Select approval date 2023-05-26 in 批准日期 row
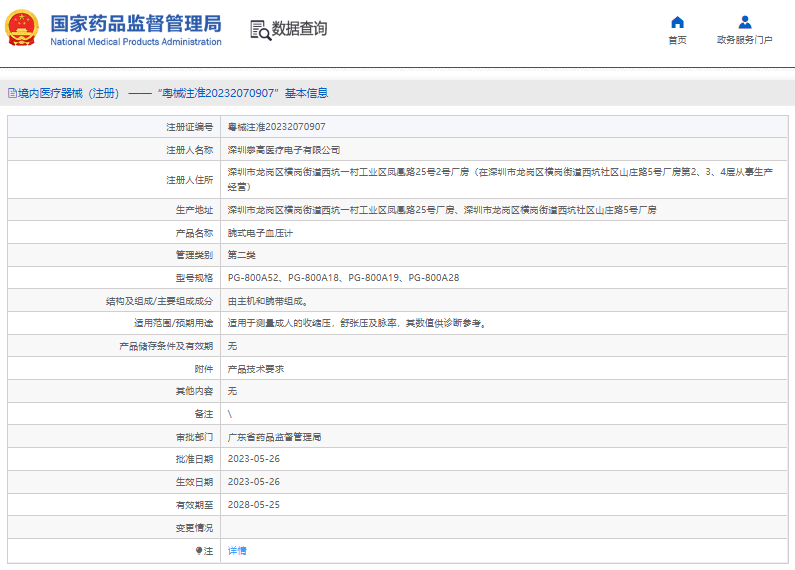This screenshot has width=795, height=570. (x=254, y=459)
